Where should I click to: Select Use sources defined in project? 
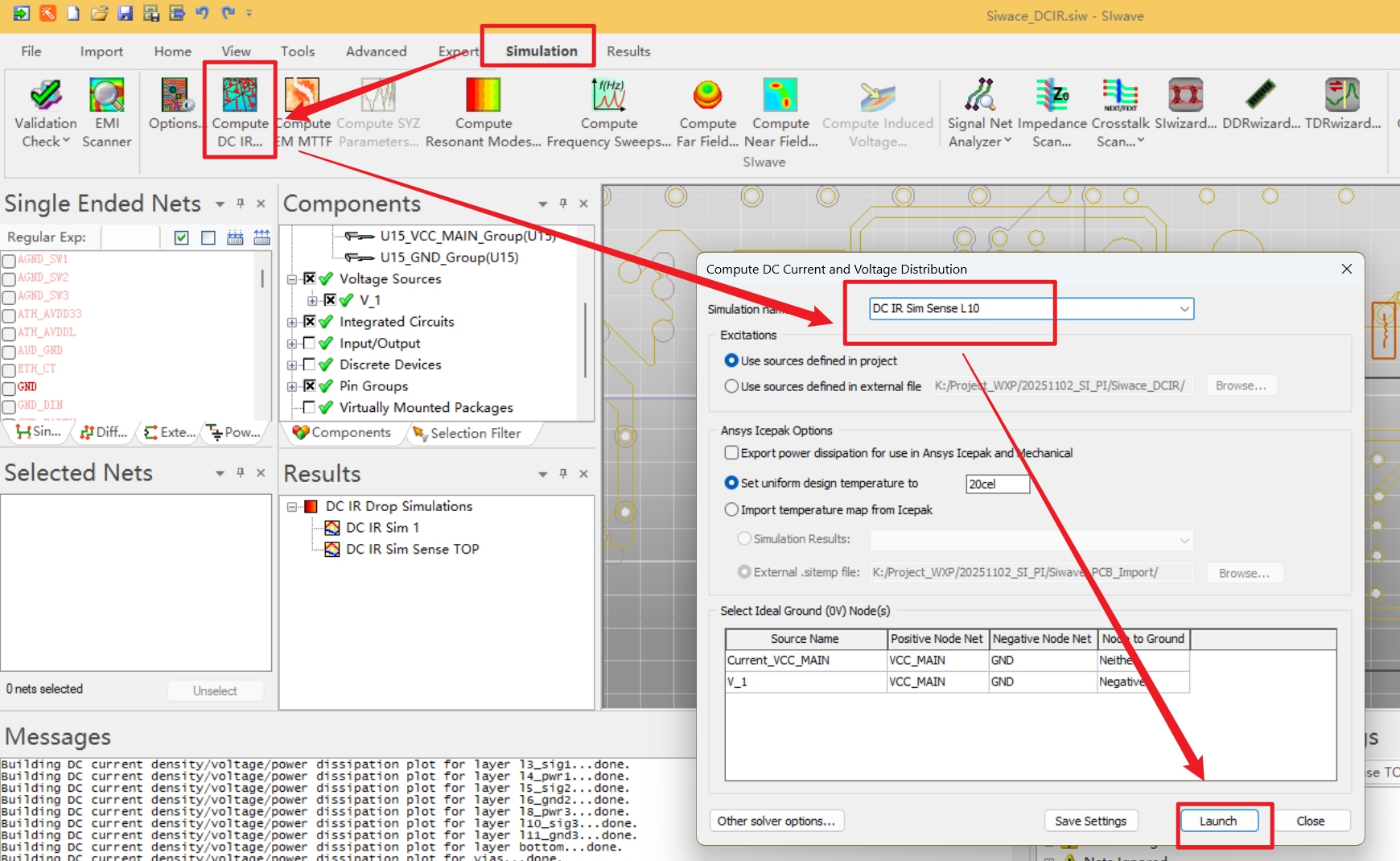731,360
